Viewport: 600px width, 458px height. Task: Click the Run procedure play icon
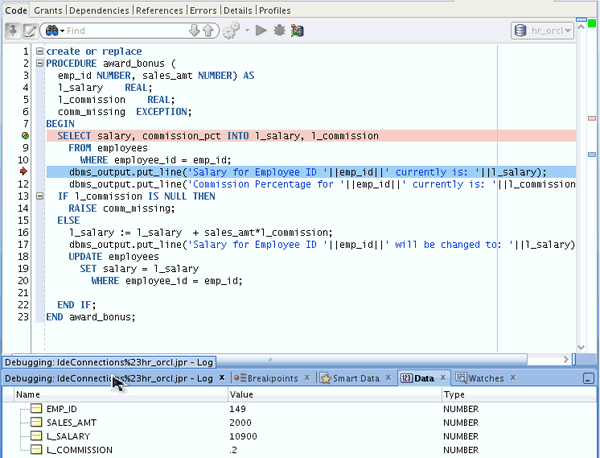click(x=261, y=31)
